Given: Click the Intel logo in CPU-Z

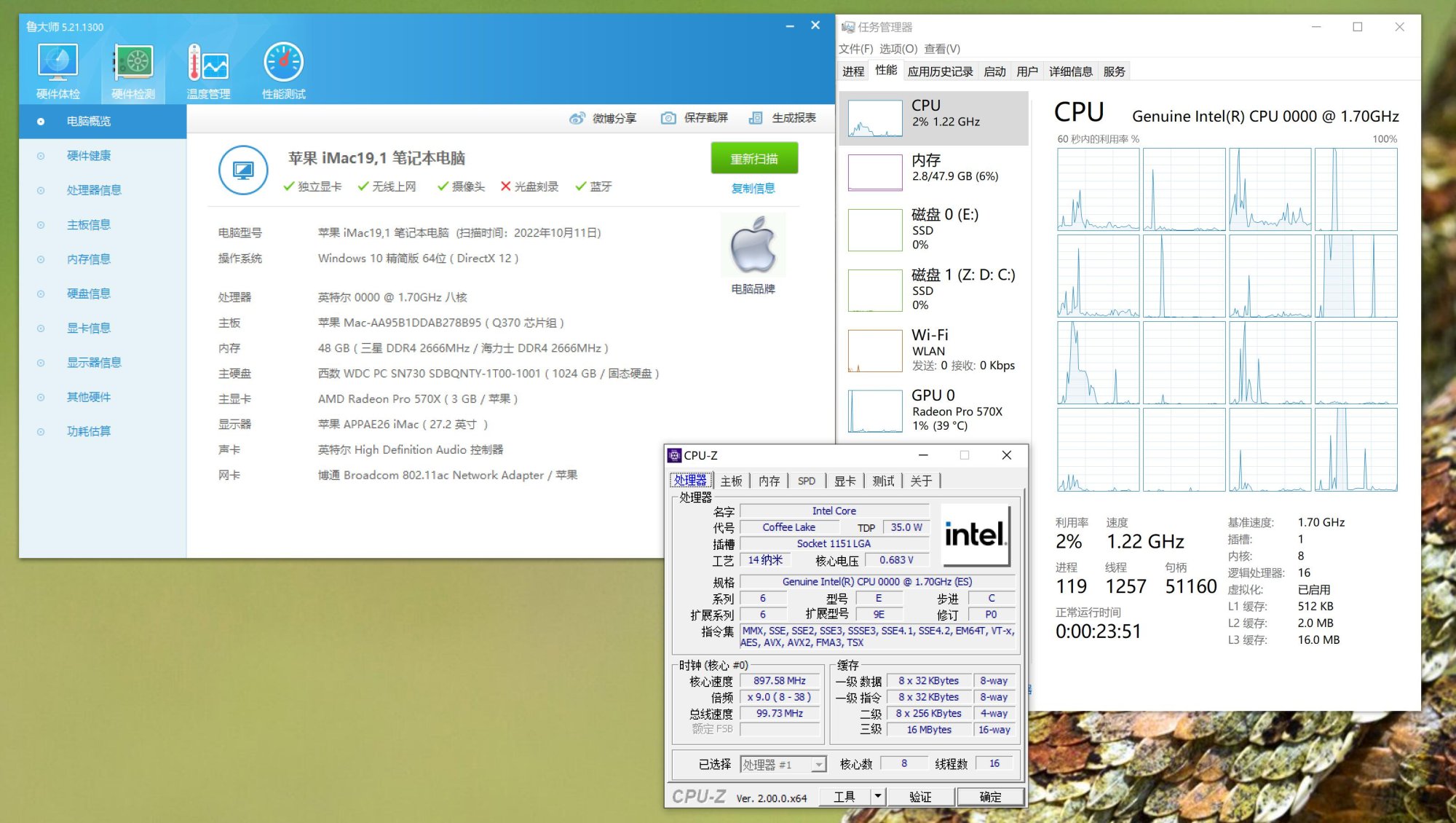Looking at the screenshot, I should click(x=975, y=535).
